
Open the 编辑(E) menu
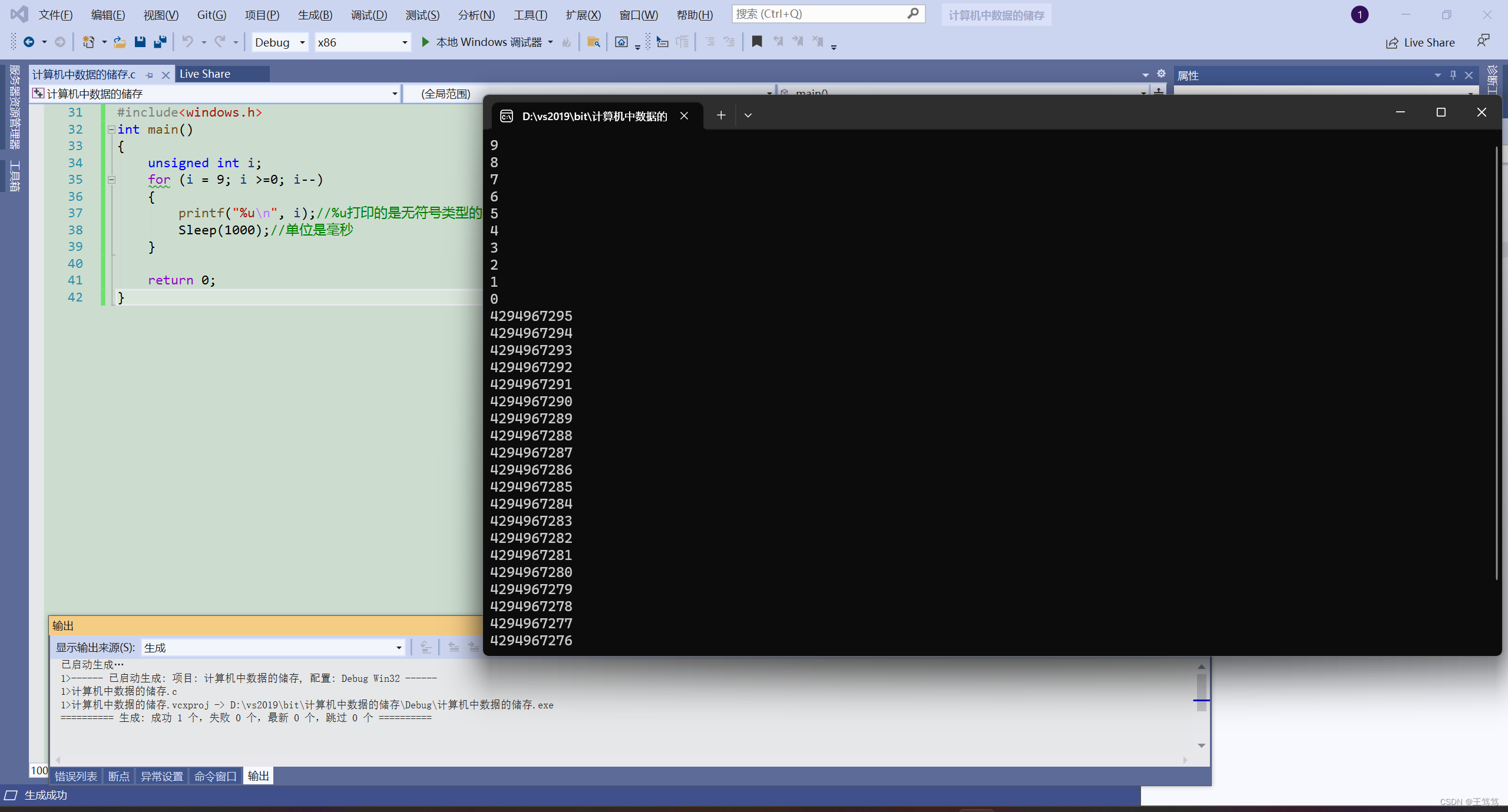[108, 15]
